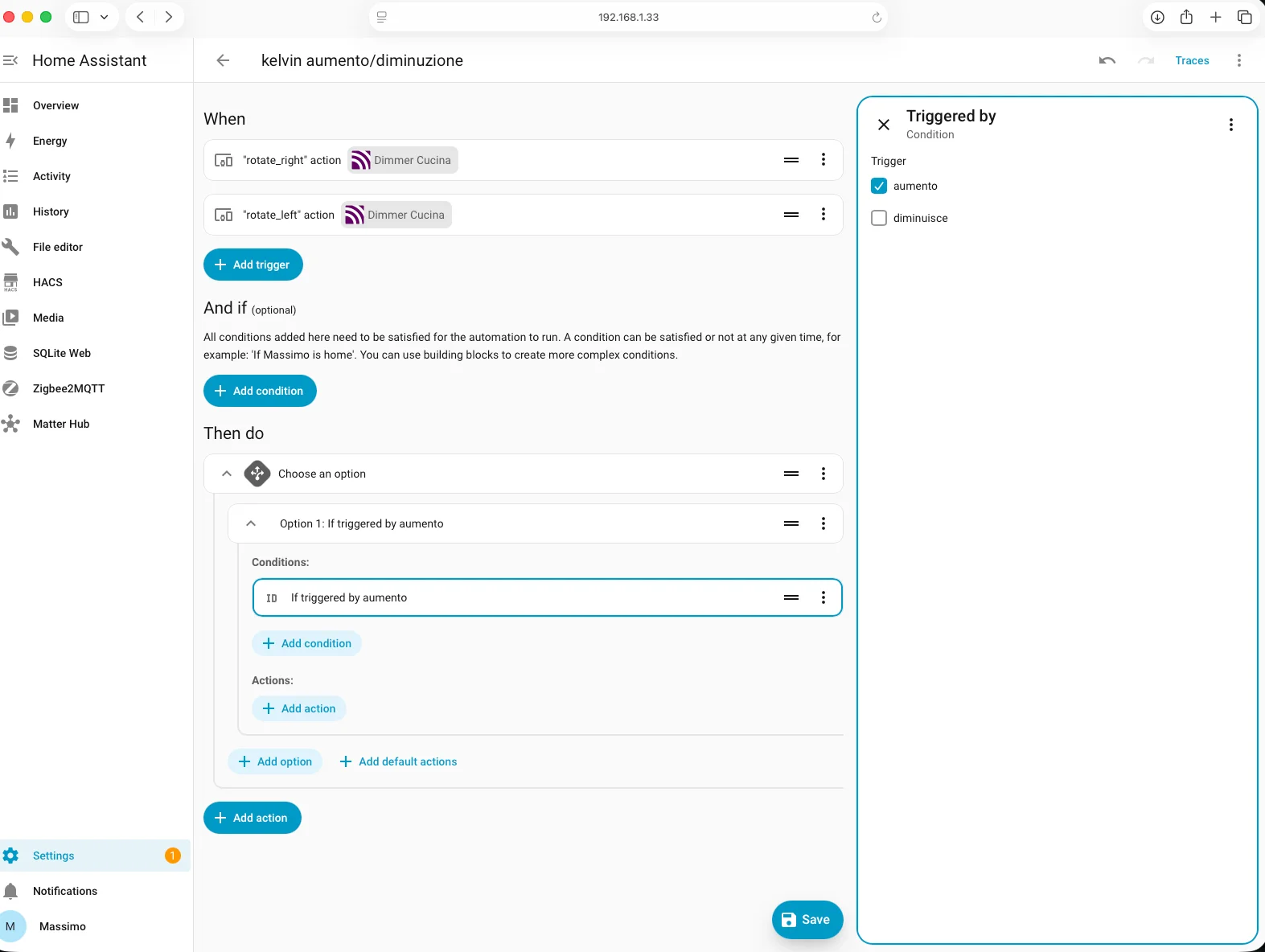Uncheck the aumento trigger checkbox
The height and width of the screenshot is (952, 1265).
879,186
